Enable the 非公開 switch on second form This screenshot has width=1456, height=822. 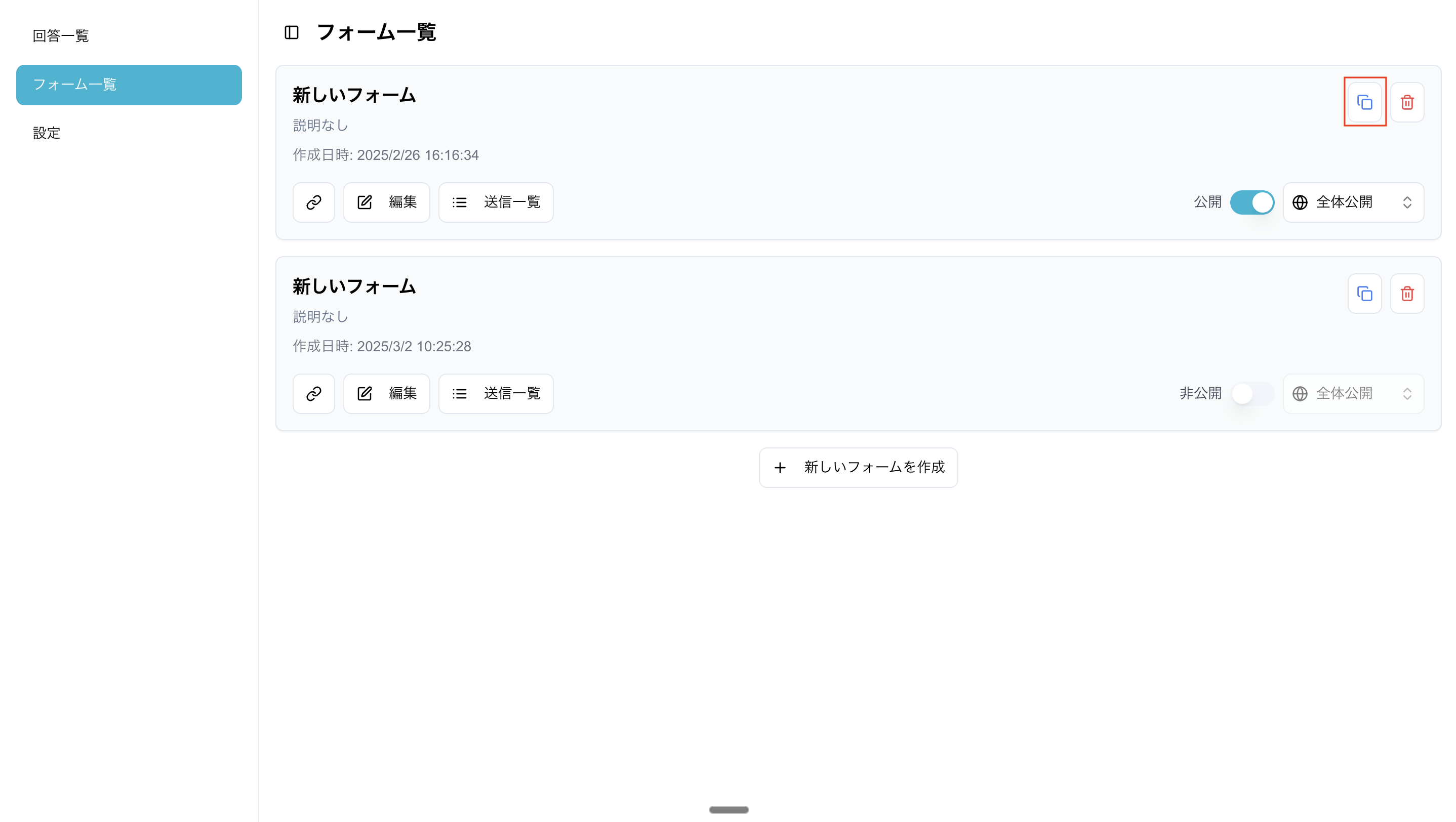[1252, 394]
